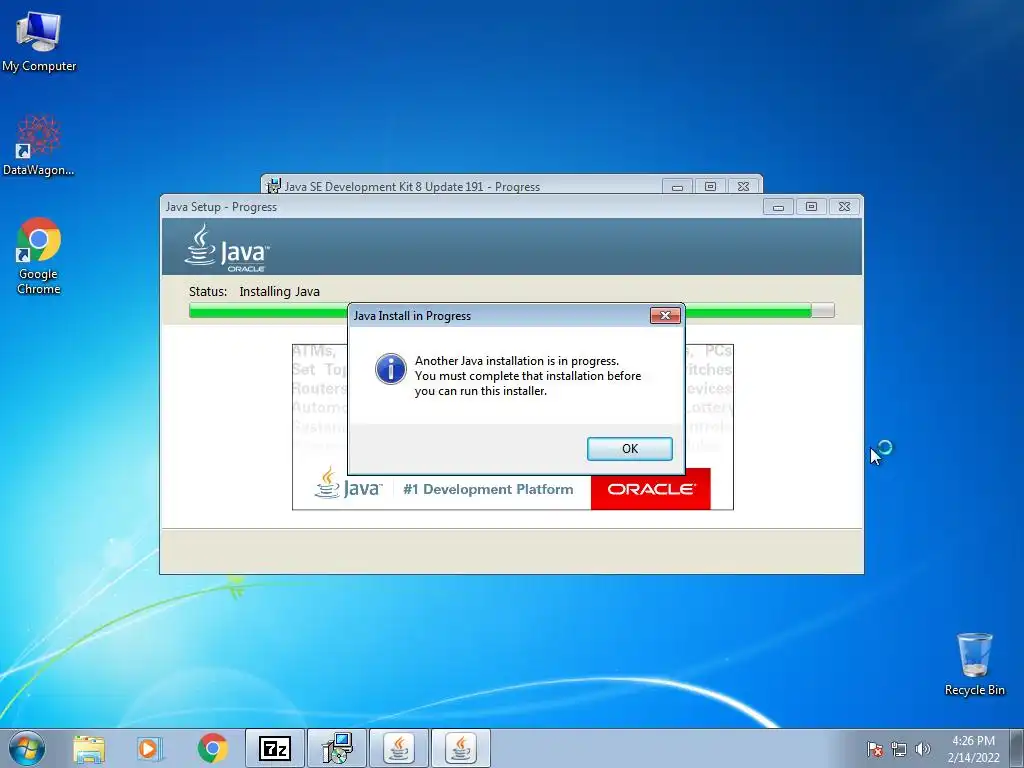Minimize the Java SE Development Kit window
This screenshot has width=1024, height=768.
[x=677, y=187]
